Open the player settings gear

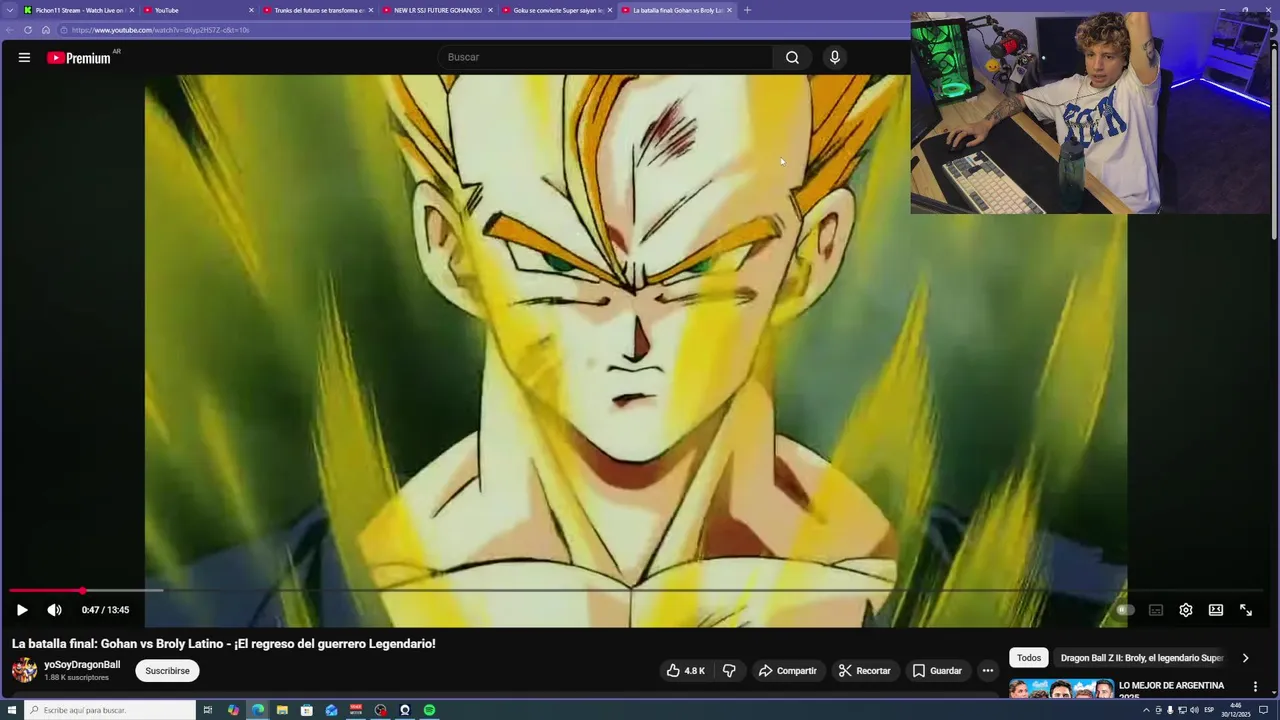[1186, 610]
